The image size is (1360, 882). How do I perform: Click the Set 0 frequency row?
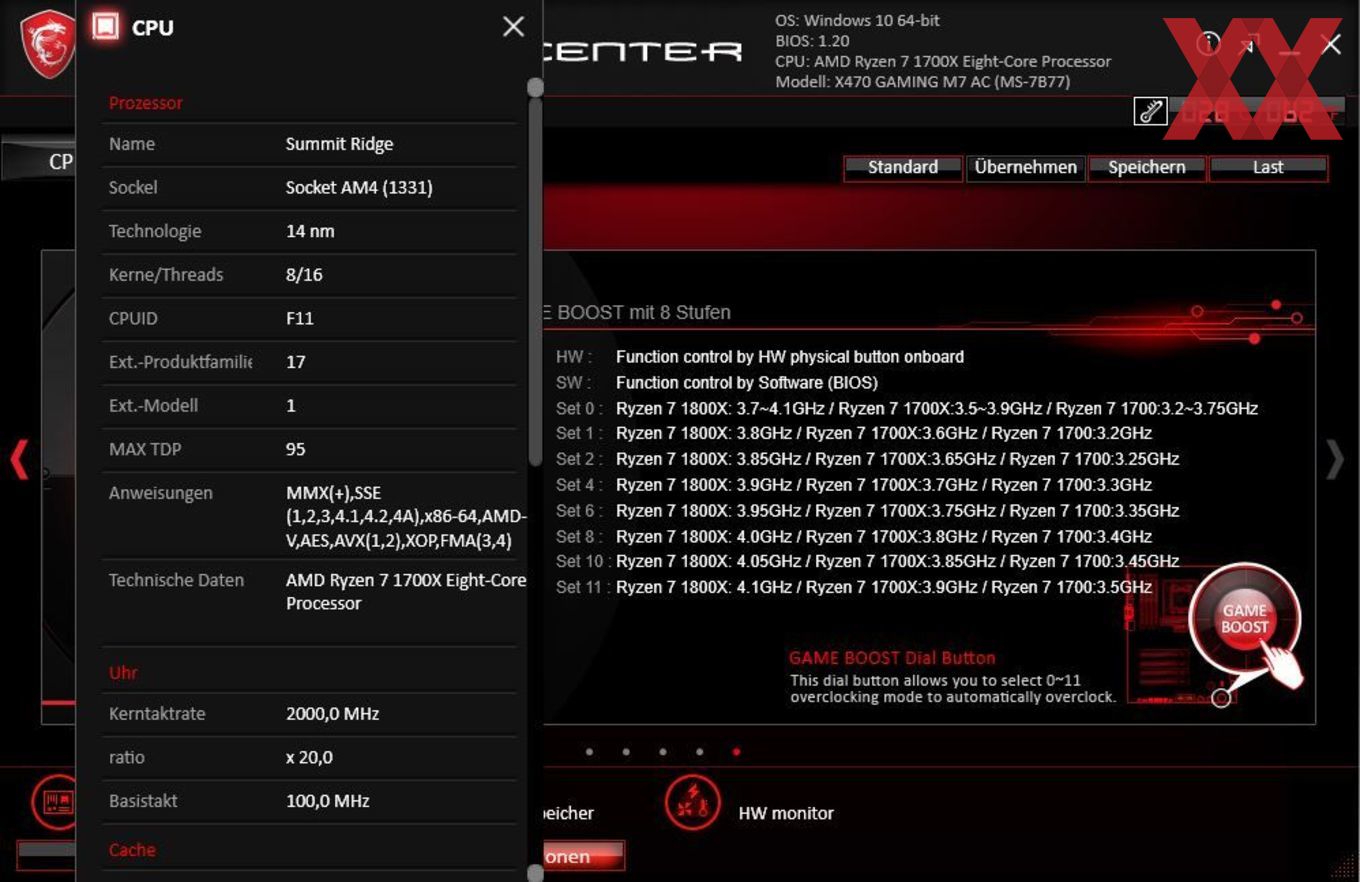[x=907, y=408]
